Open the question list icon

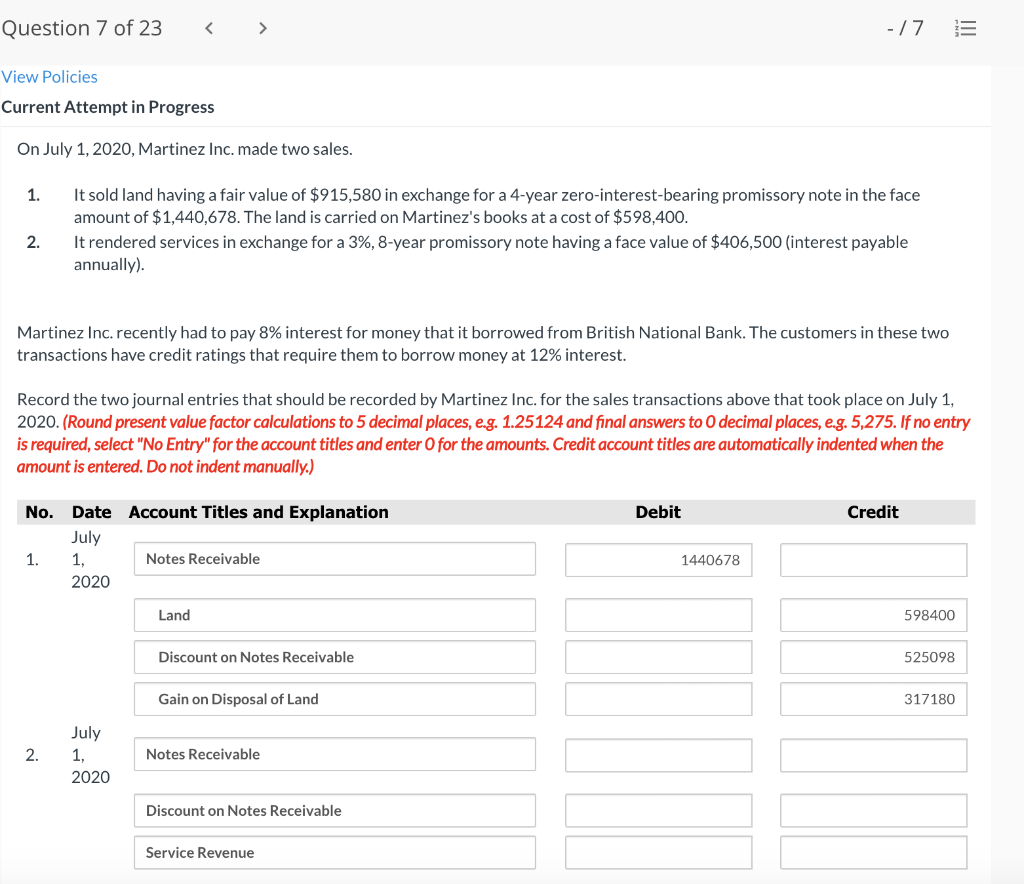click(x=965, y=28)
